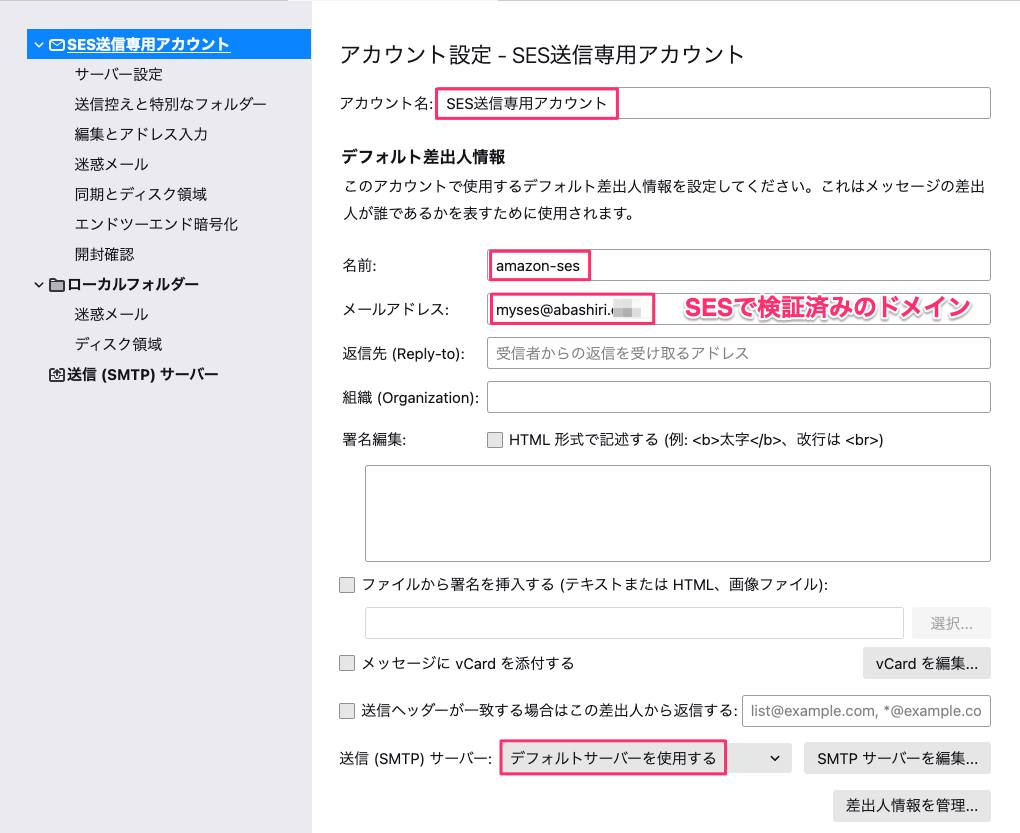Image resolution: width=1020 pixels, height=833 pixels.
Task: Click the envelope icon beside SES送信専用アカウント
Action: (x=55, y=44)
